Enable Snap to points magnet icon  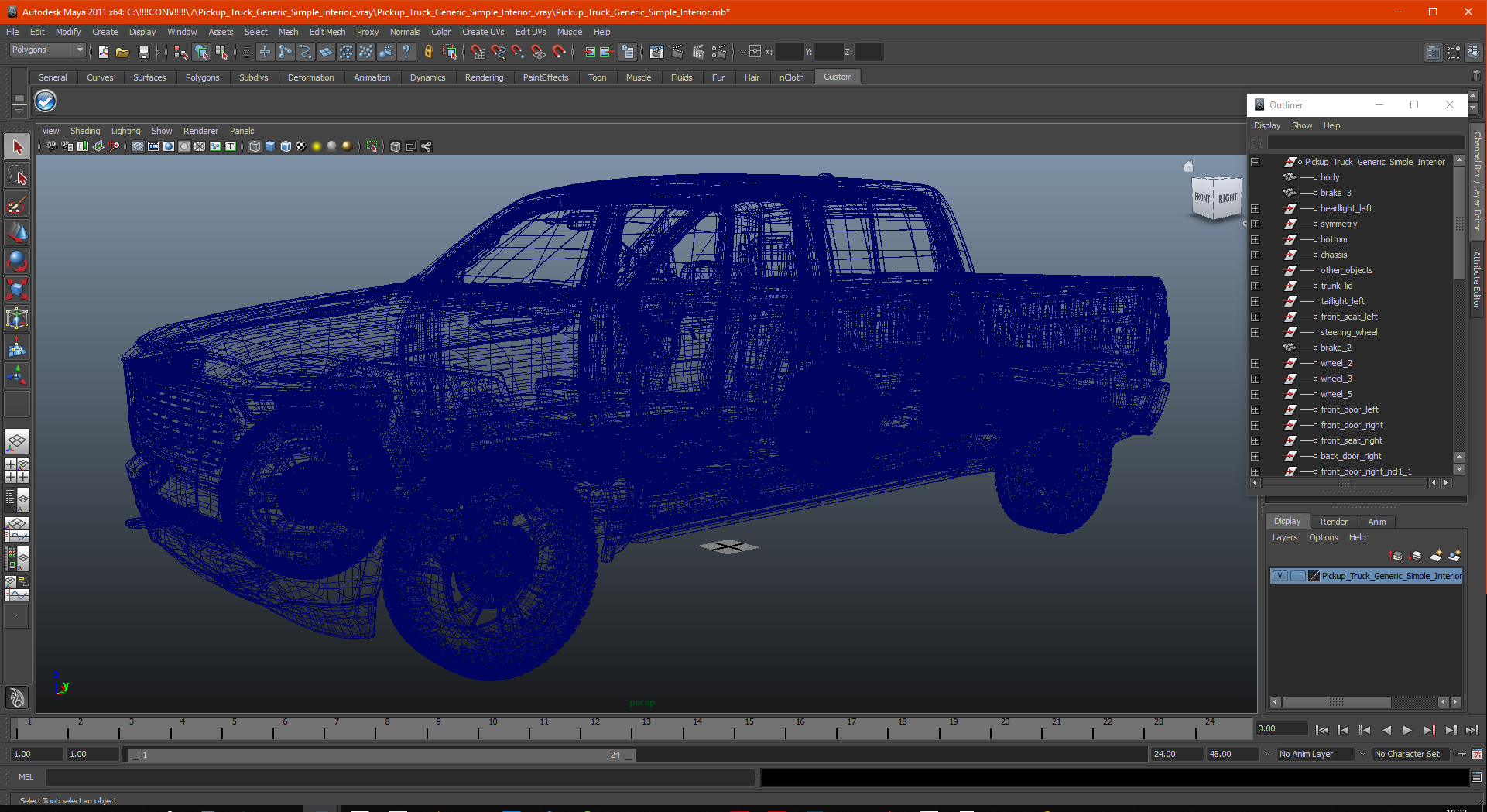point(518,52)
